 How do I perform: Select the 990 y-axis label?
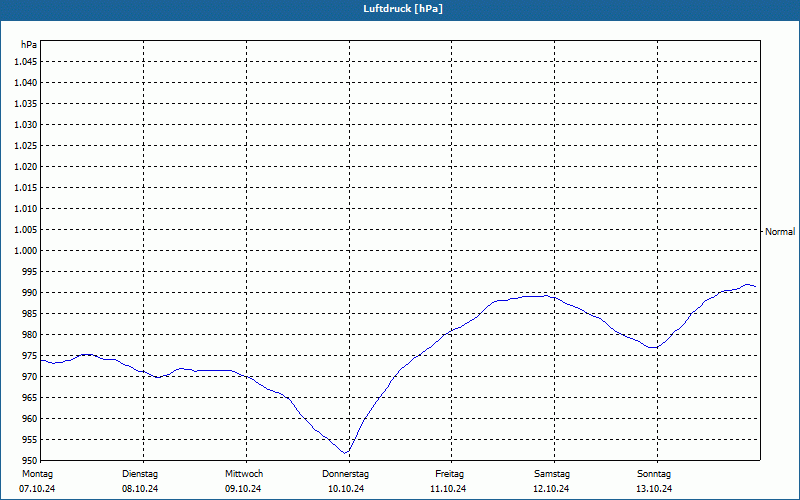[30, 292]
